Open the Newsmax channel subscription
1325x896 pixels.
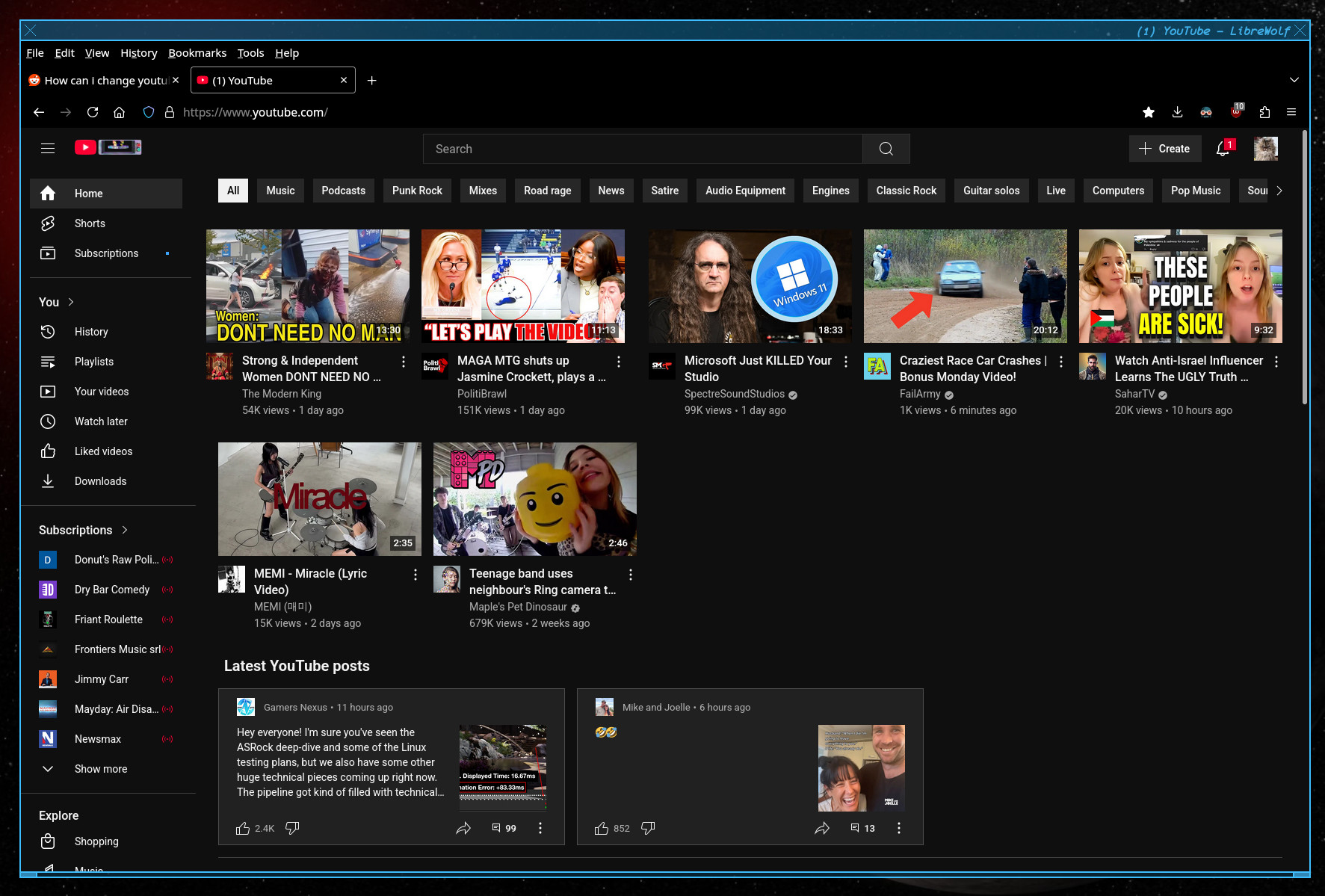[105, 739]
